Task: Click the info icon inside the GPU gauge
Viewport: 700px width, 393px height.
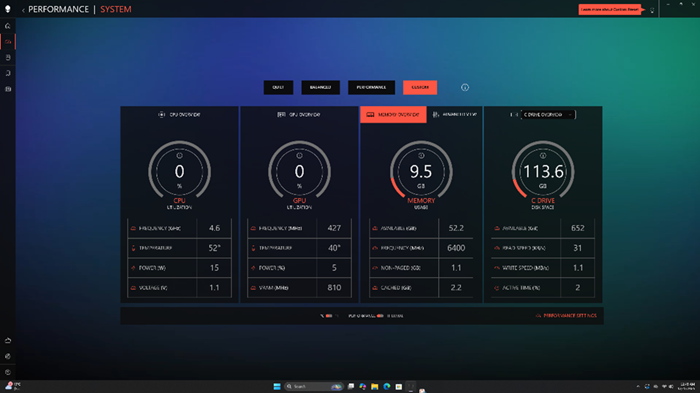Action: click(x=300, y=155)
